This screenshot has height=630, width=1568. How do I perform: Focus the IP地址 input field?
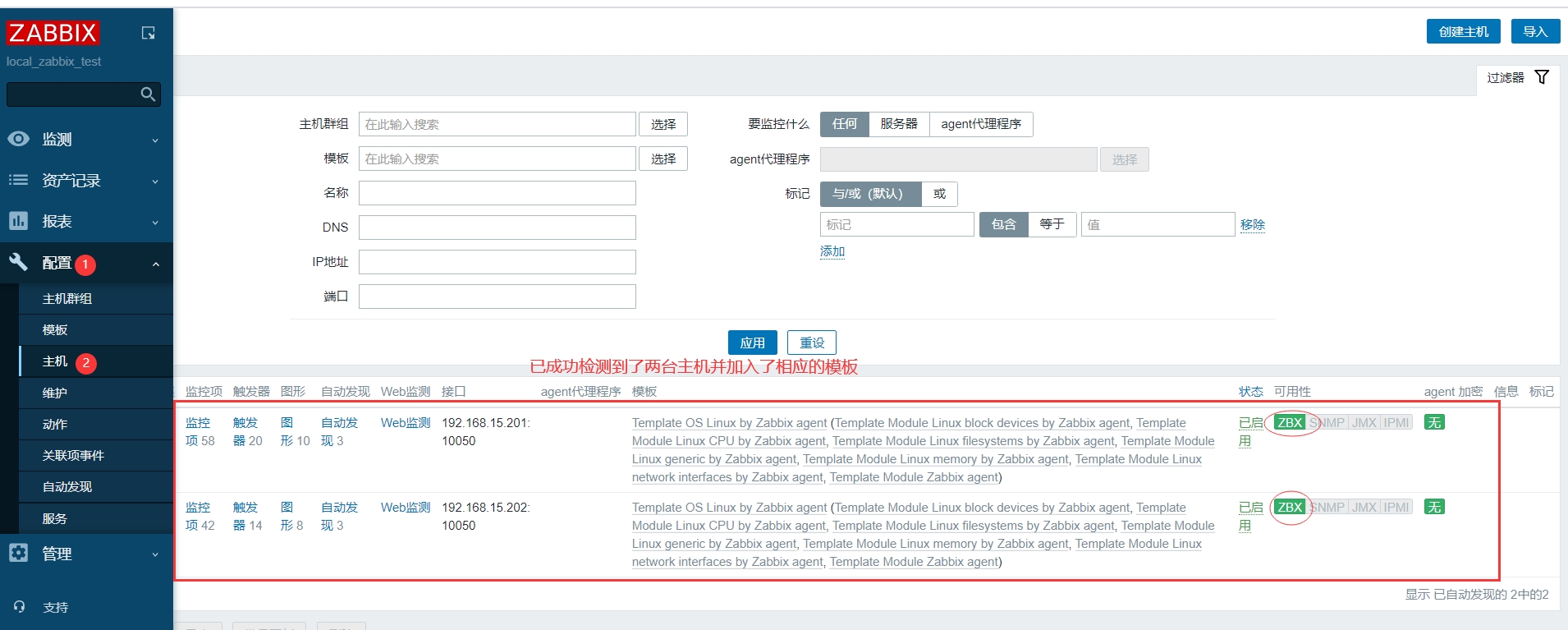pyautogui.click(x=497, y=262)
